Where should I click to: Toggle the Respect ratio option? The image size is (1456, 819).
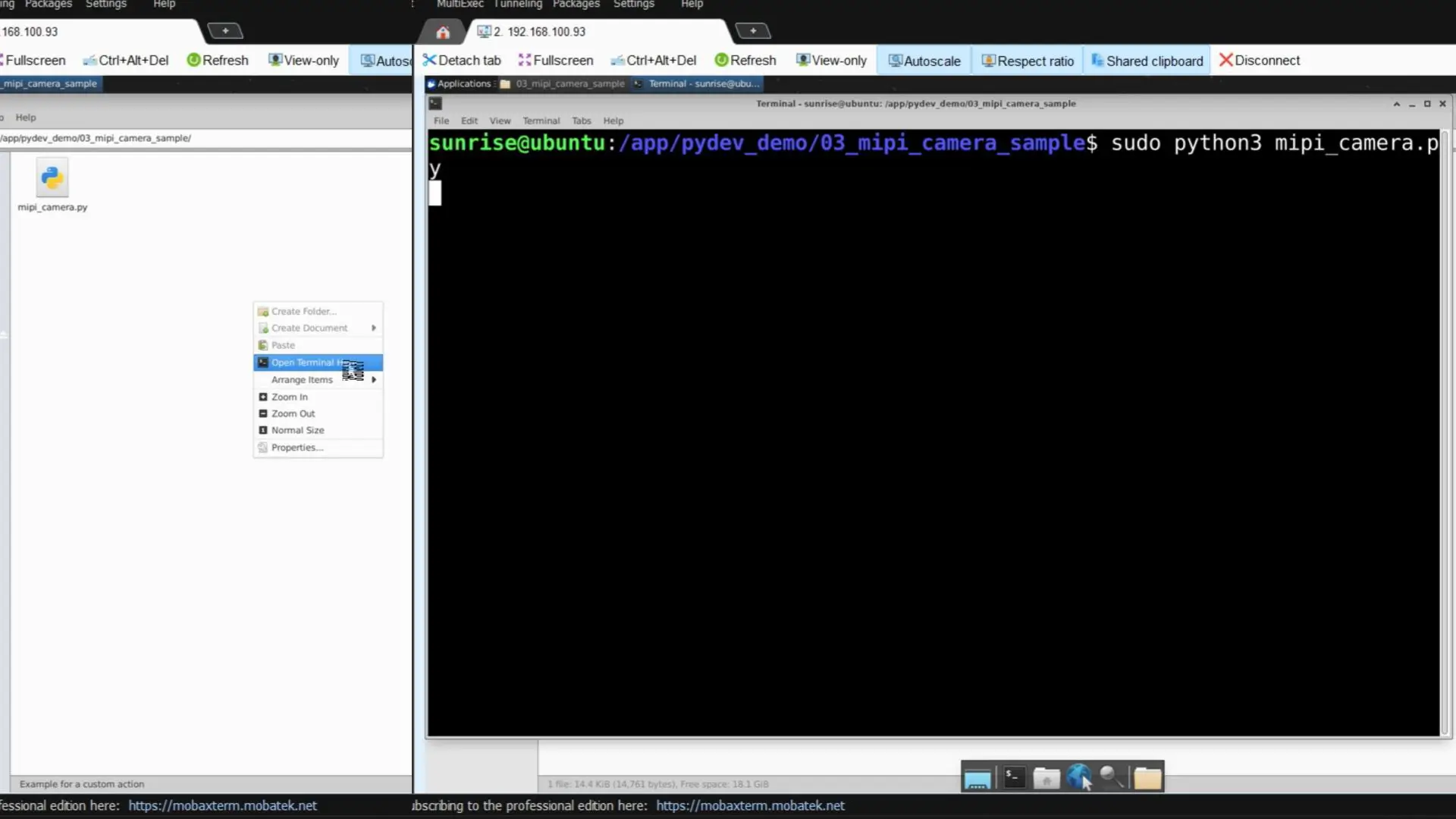click(x=1028, y=61)
